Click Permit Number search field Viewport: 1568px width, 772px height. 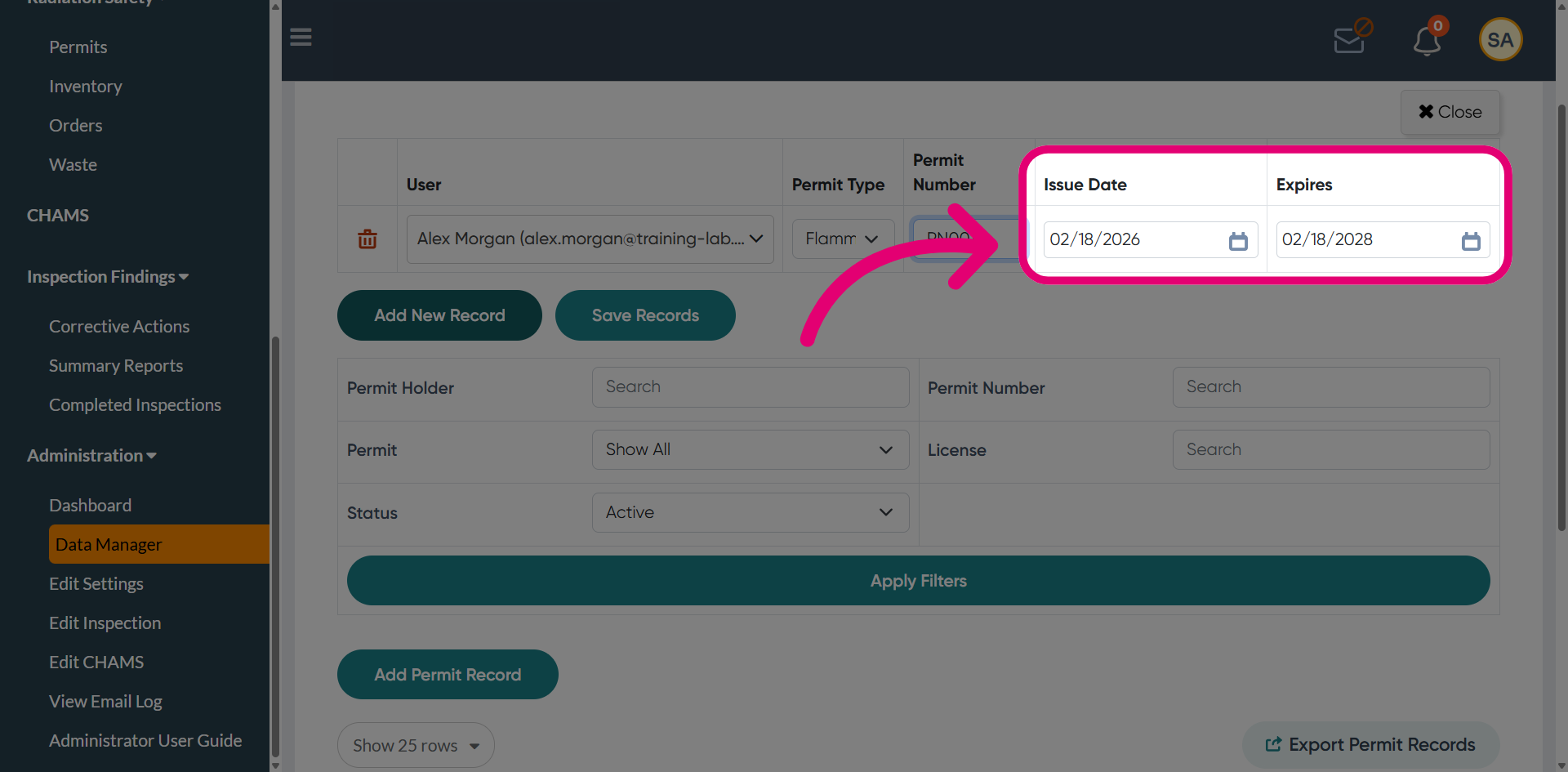click(1331, 387)
